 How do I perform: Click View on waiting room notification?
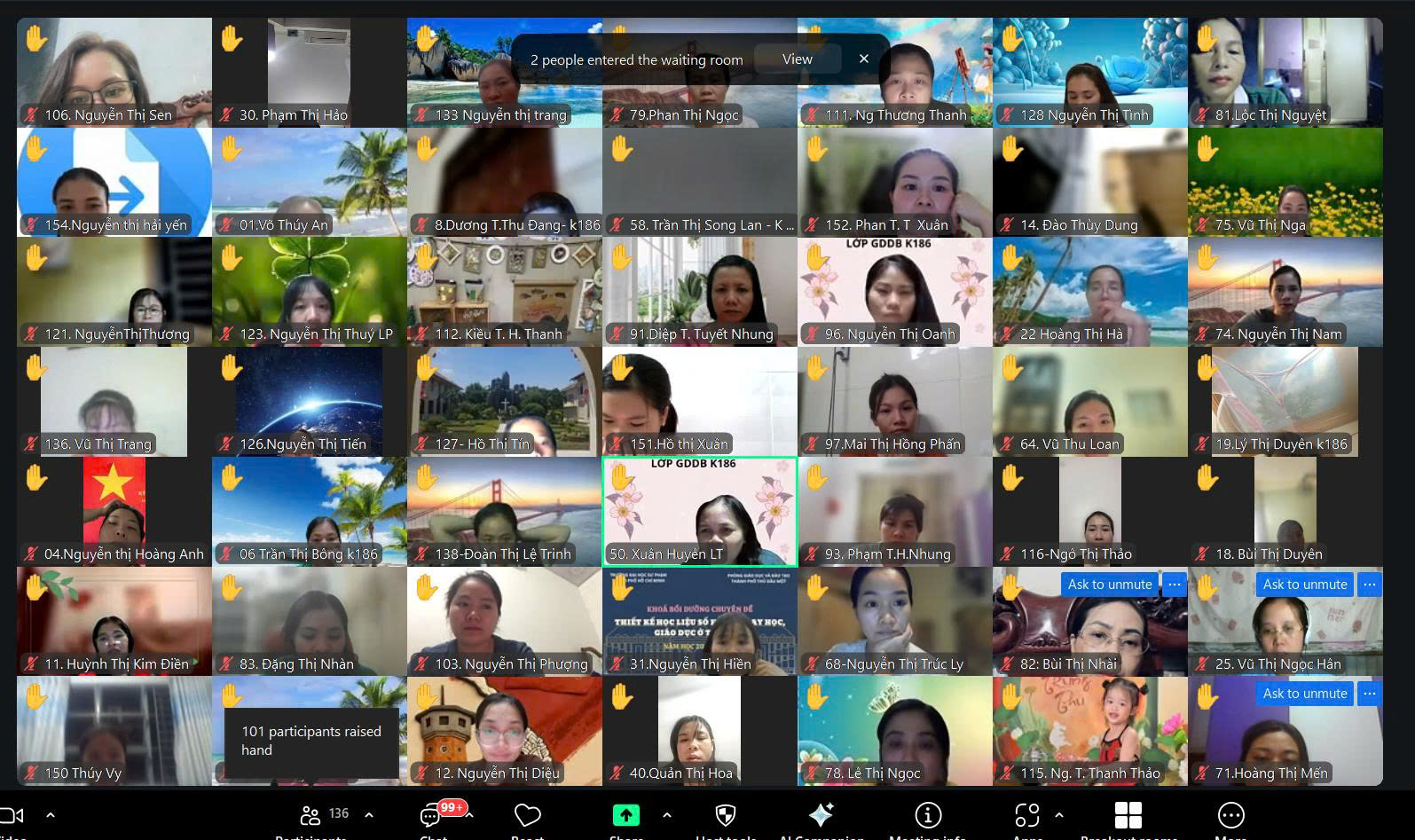(797, 59)
